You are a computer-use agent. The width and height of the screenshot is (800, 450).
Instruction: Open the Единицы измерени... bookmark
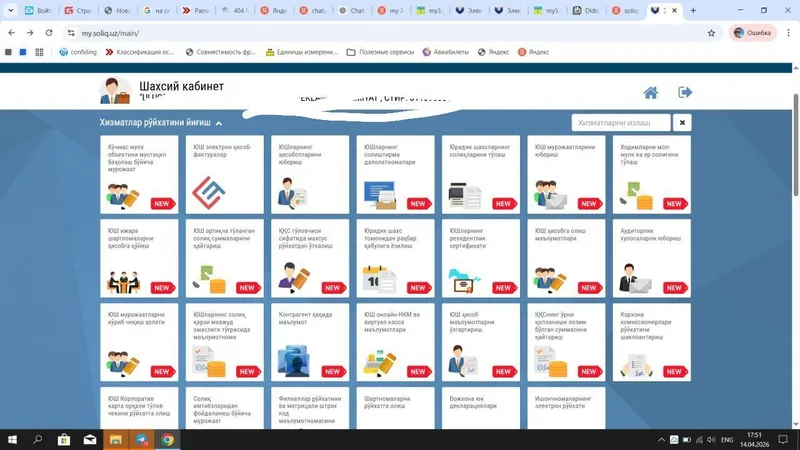302,52
